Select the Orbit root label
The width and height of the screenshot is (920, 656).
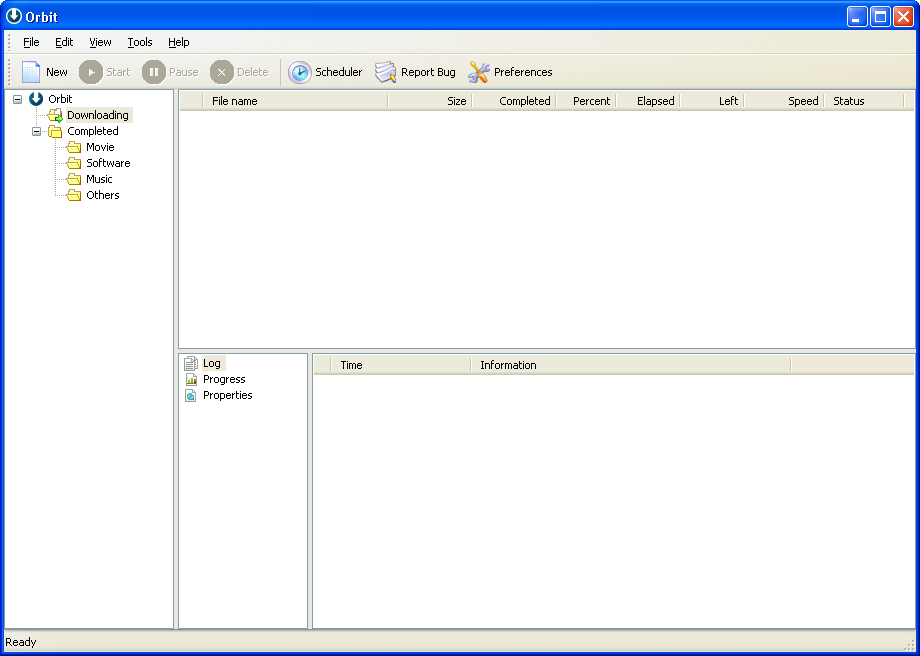[60, 99]
